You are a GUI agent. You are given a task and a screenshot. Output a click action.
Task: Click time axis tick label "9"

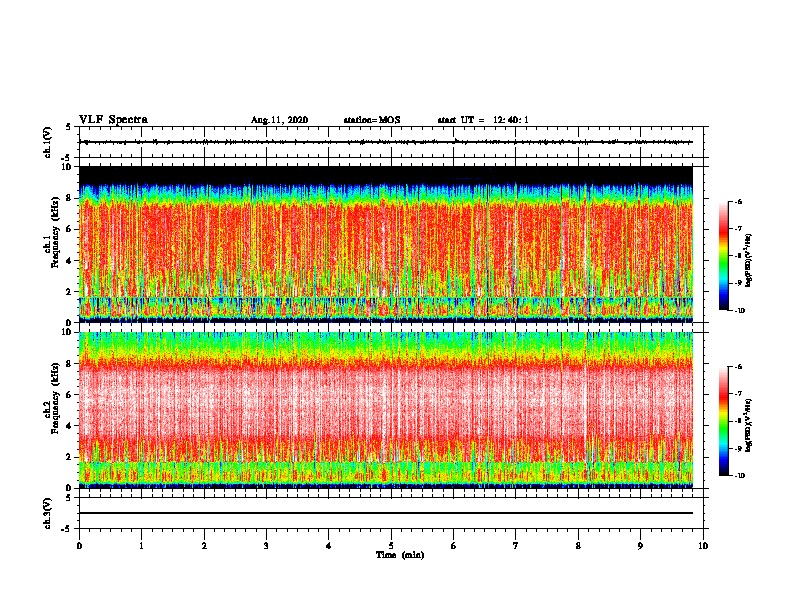tap(640, 546)
